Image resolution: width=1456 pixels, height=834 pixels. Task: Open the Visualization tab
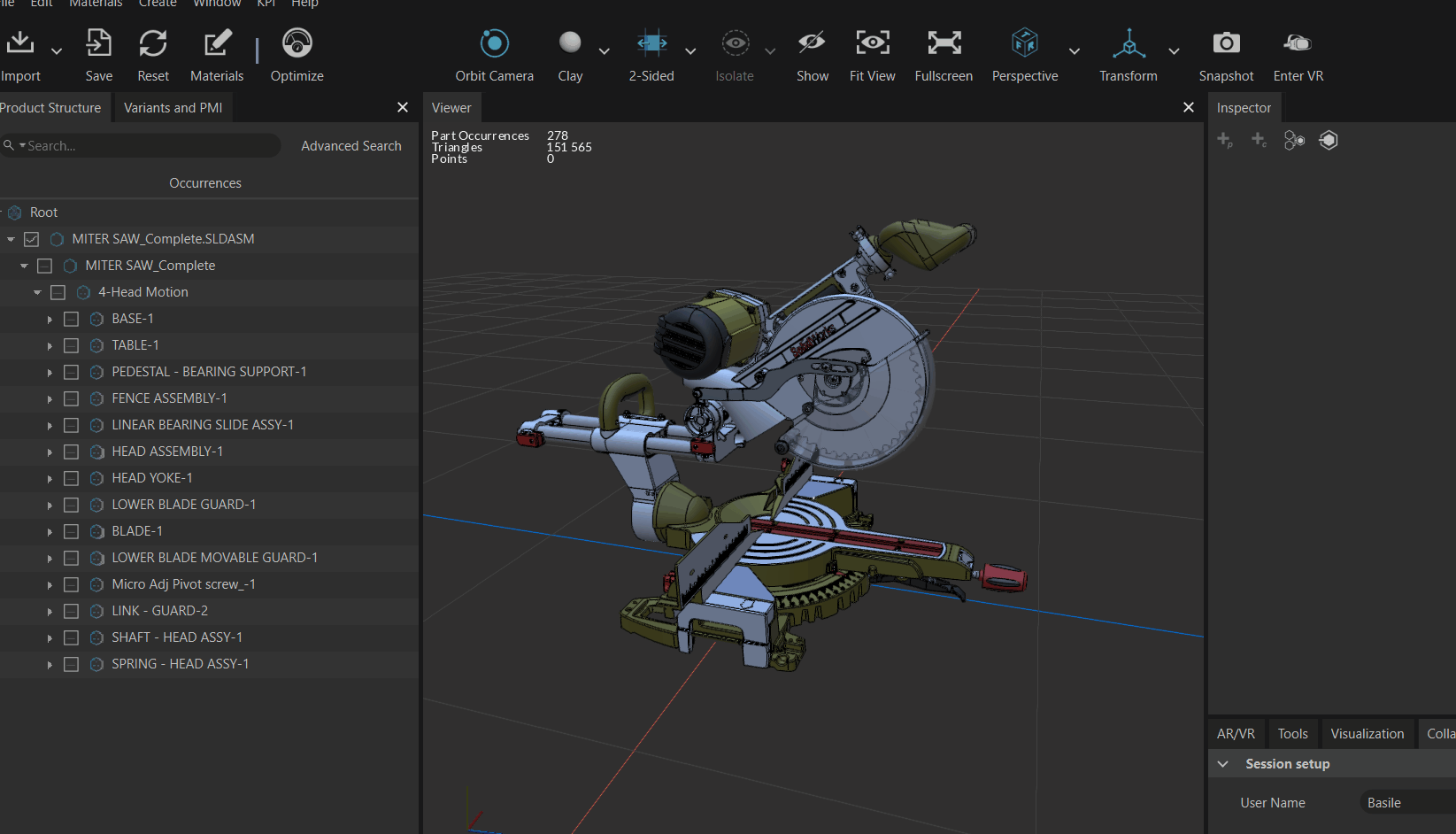[1367, 734]
